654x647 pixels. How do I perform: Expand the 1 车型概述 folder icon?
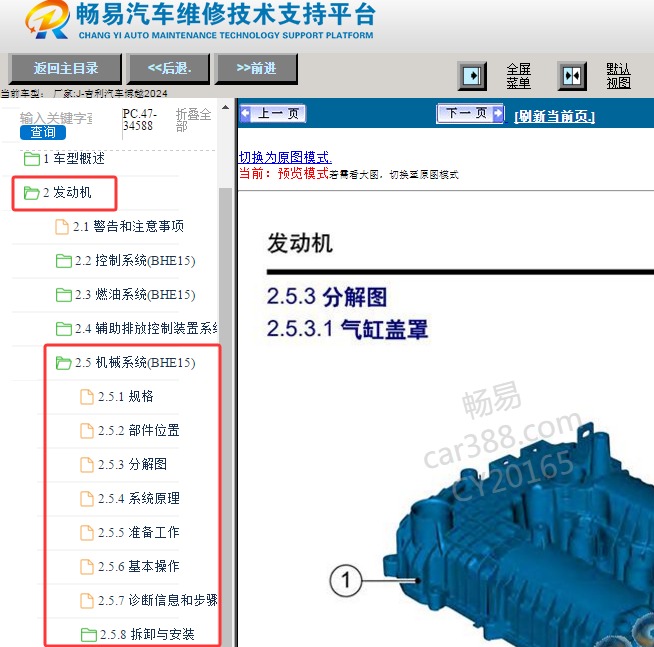pos(32,159)
